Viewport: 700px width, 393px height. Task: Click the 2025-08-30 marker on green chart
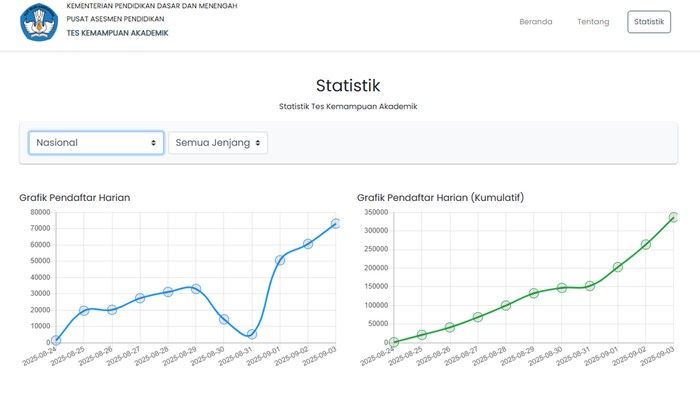562,288
